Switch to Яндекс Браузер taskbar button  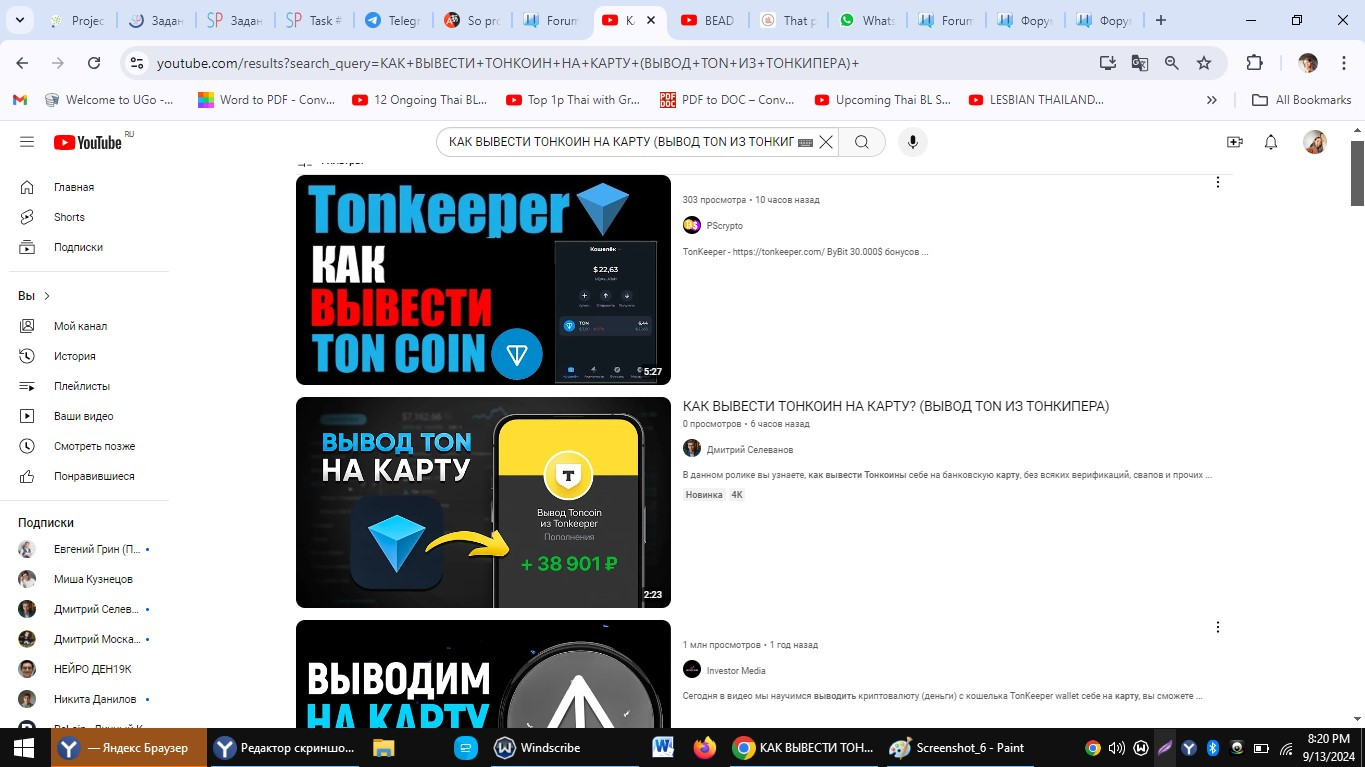[x=129, y=747]
